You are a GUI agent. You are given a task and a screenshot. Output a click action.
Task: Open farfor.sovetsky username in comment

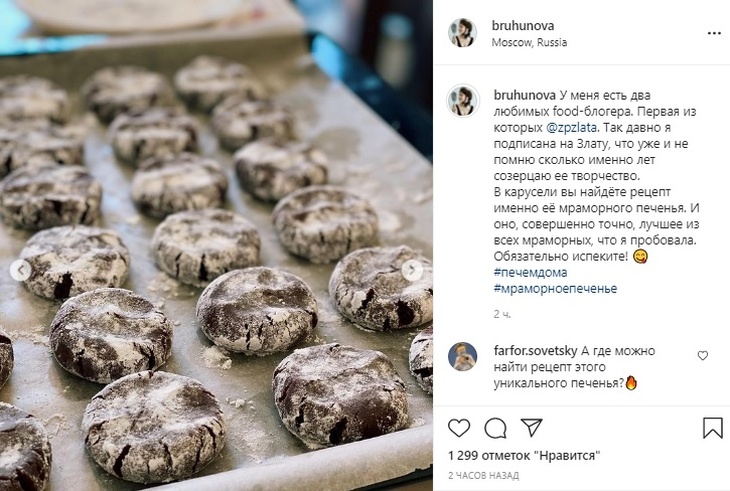[535, 351]
